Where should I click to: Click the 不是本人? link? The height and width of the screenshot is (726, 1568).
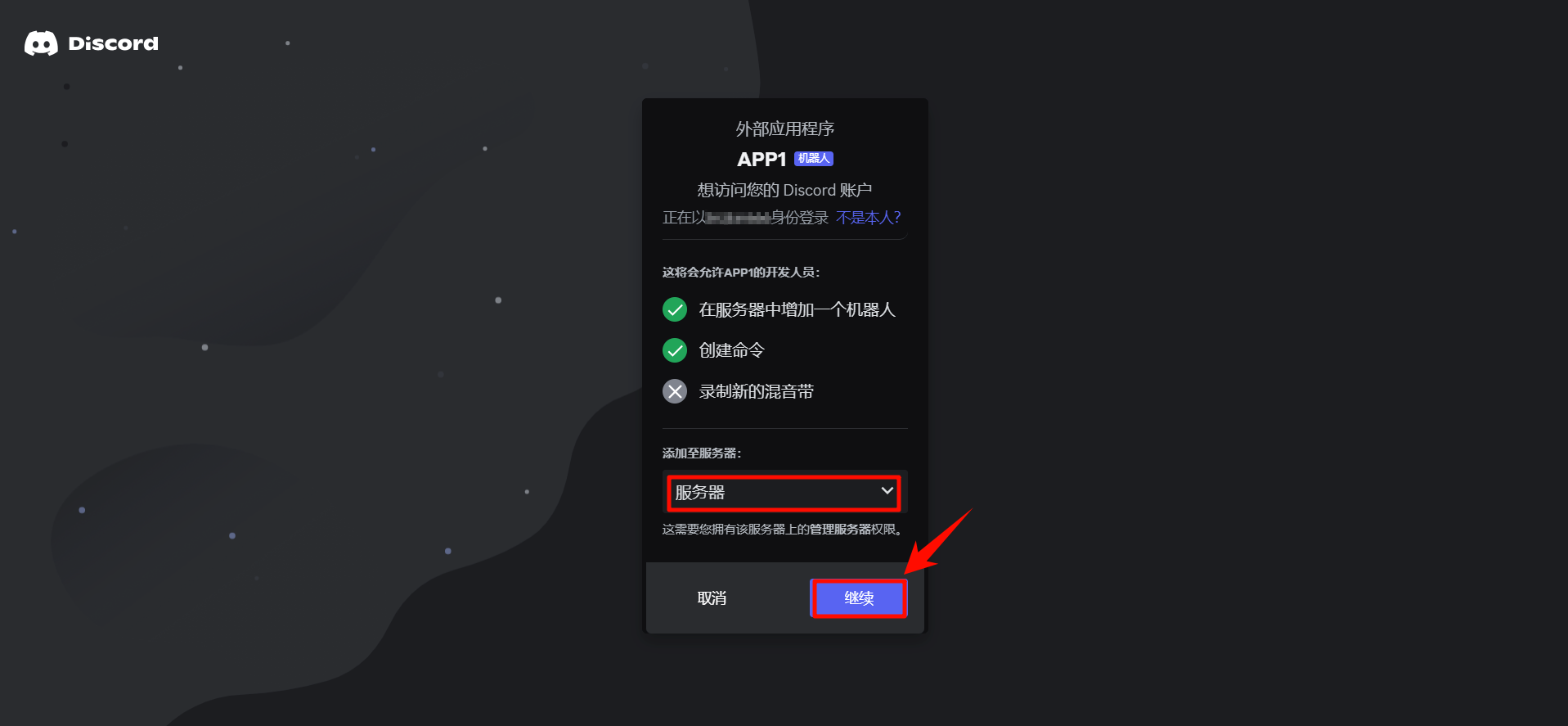(x=869, y=218)
